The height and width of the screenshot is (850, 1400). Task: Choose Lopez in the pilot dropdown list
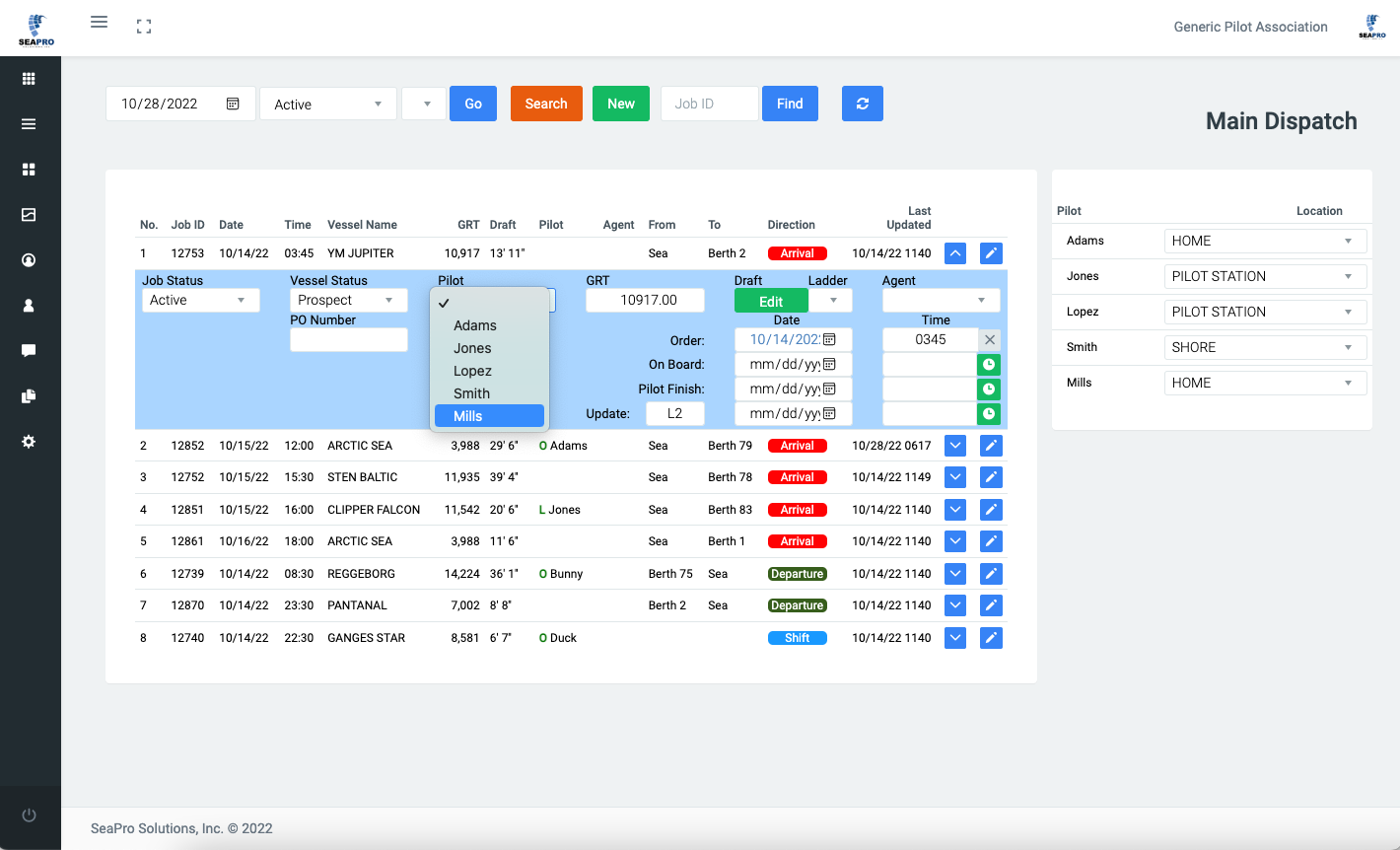click(473, 371)
